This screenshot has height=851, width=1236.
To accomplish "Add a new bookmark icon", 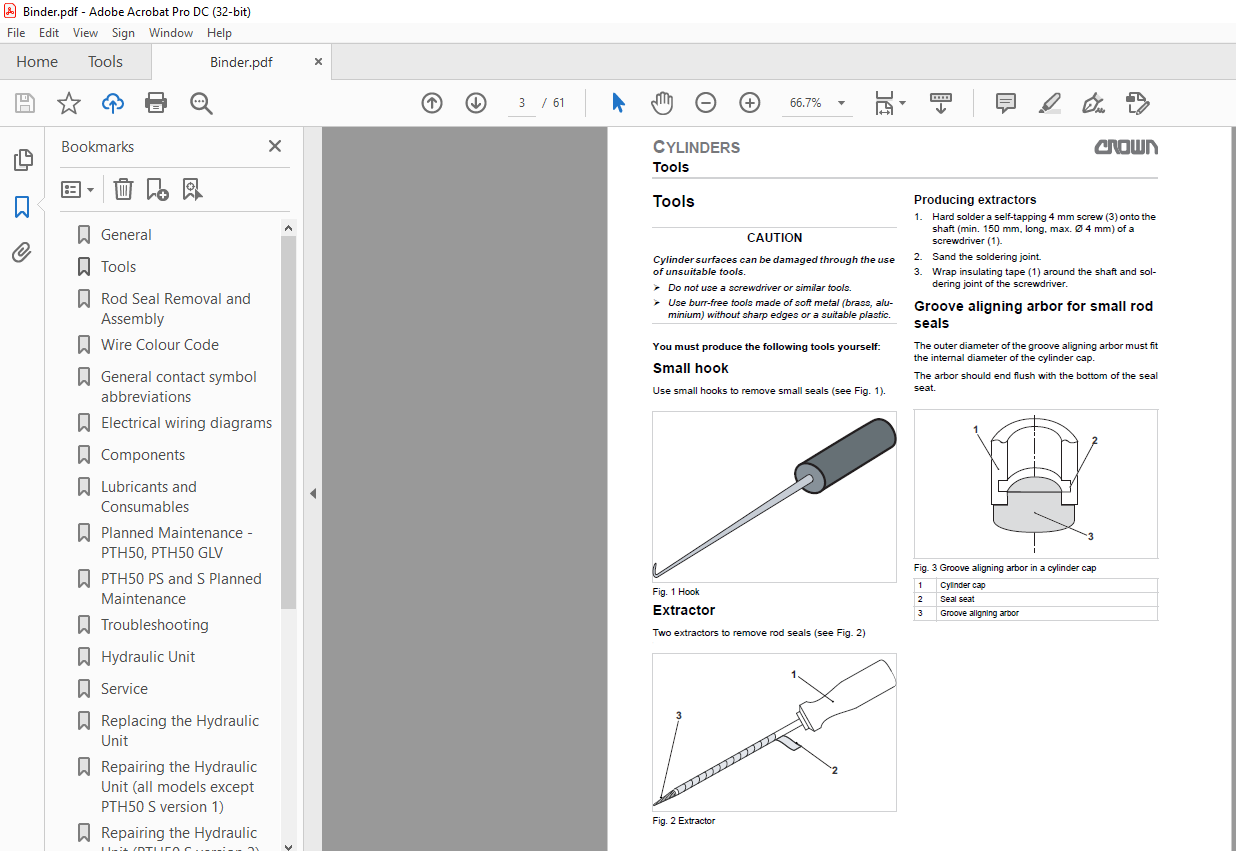I will [157, 189].
